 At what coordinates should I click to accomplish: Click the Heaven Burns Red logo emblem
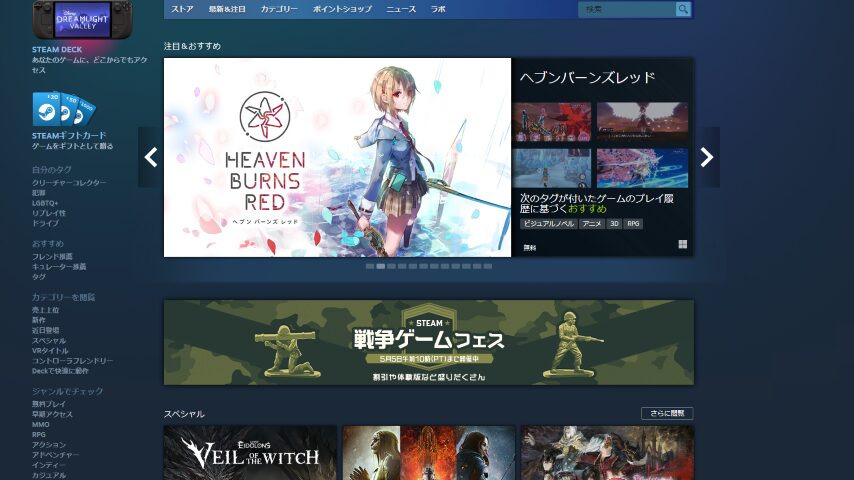click(265, 117)
